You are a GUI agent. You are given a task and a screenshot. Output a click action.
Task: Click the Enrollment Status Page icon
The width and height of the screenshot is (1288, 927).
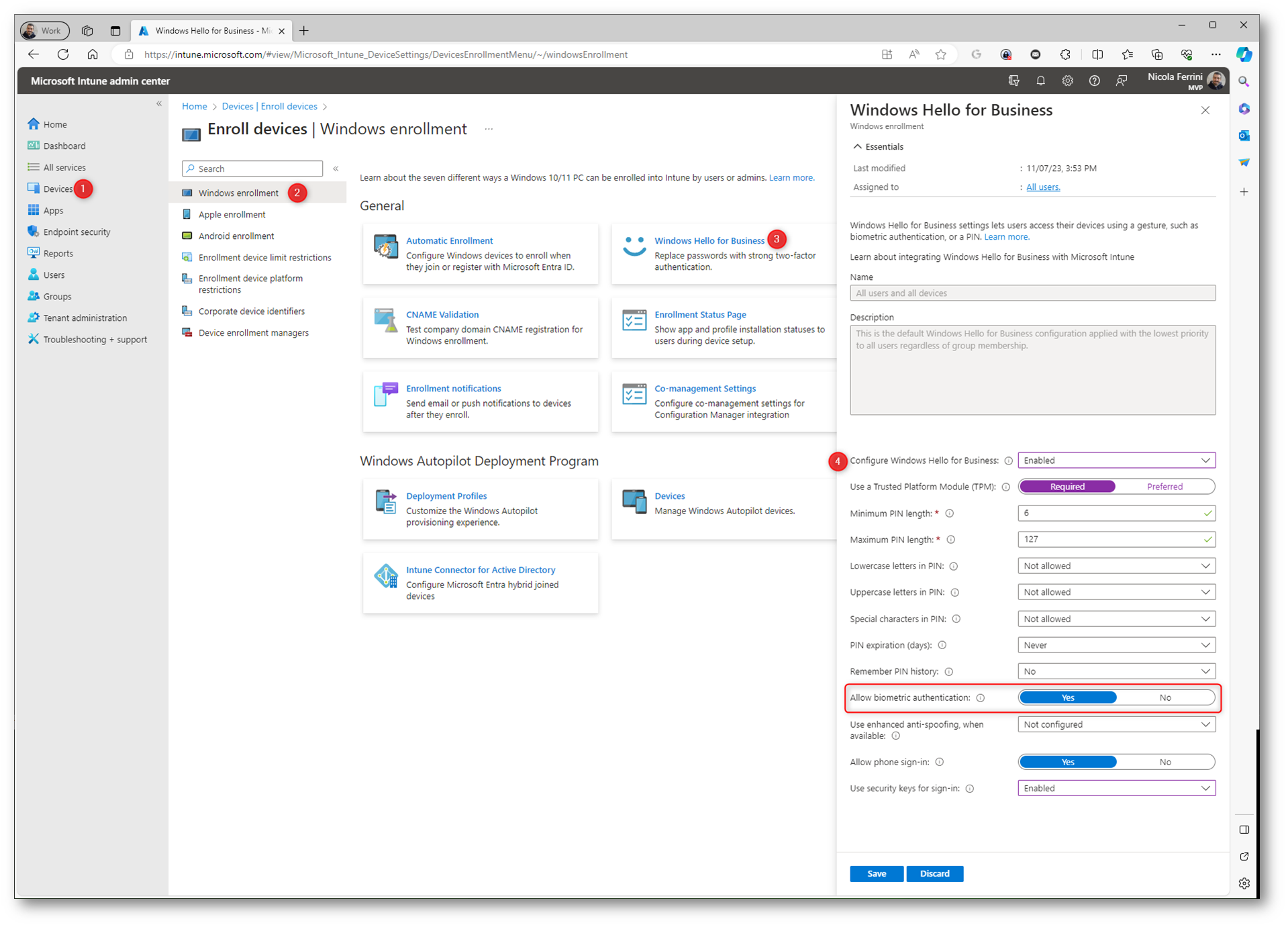click(x=634, y=320)
